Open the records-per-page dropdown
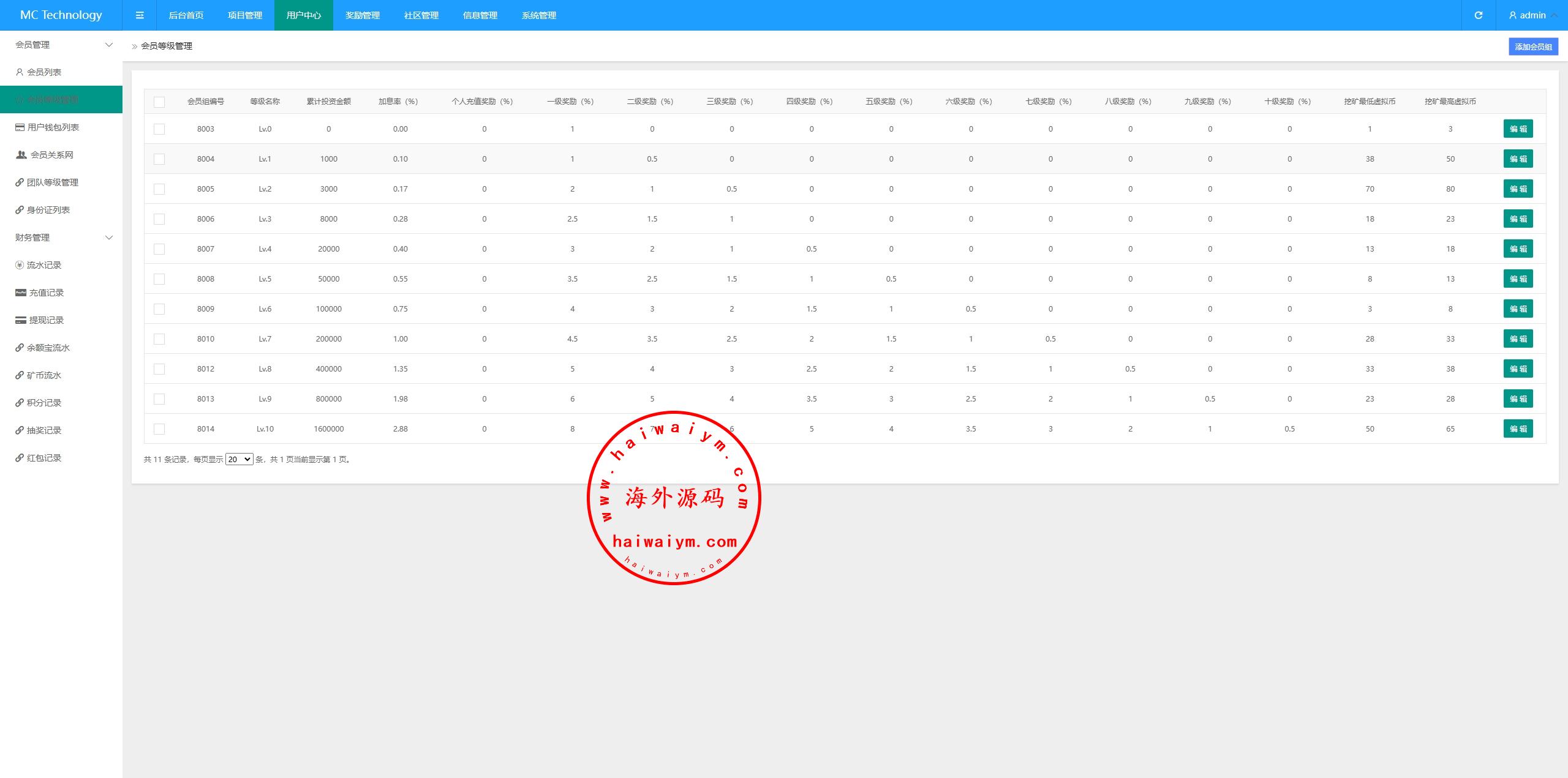This screenshot has width=1568, height=778. tap(239, 459)
